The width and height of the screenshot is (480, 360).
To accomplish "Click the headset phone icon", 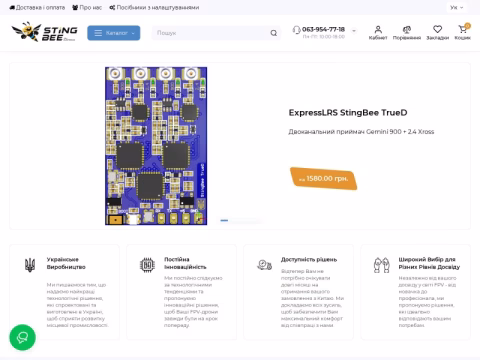I will pyautogui.click(x=296, y=30).
